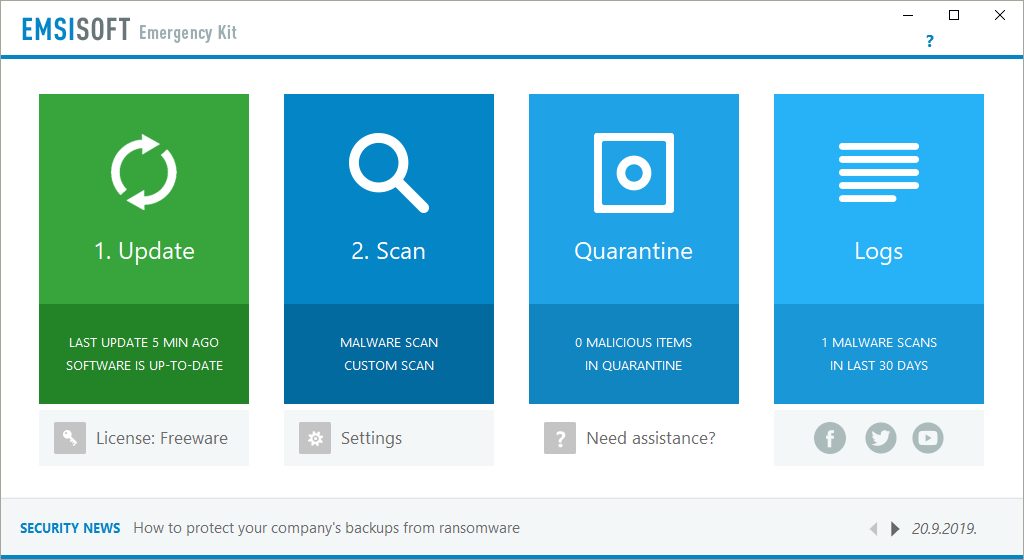Click Software is up-to-date status
This screenshot has width=1024, height=560.
[x=144, y=366]
